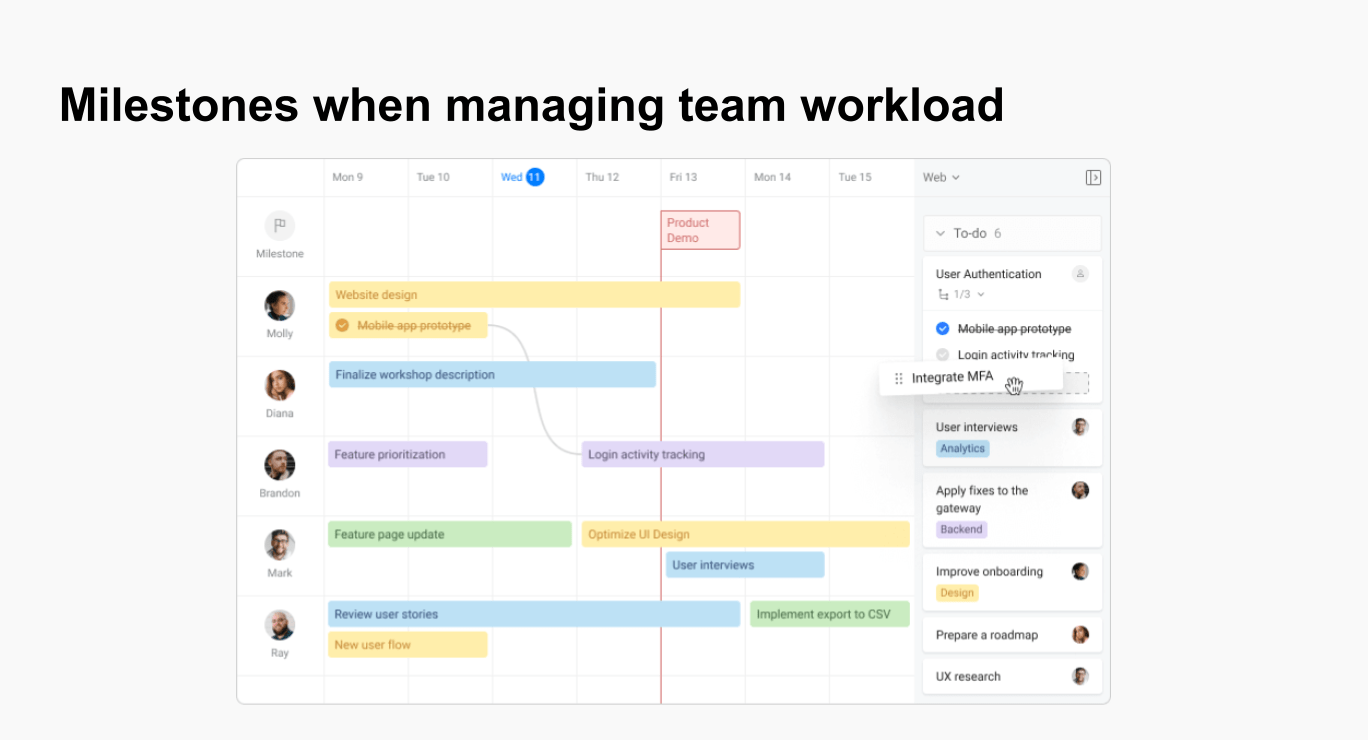Collapse the side panel using the top-right icon

point(1093,177)
